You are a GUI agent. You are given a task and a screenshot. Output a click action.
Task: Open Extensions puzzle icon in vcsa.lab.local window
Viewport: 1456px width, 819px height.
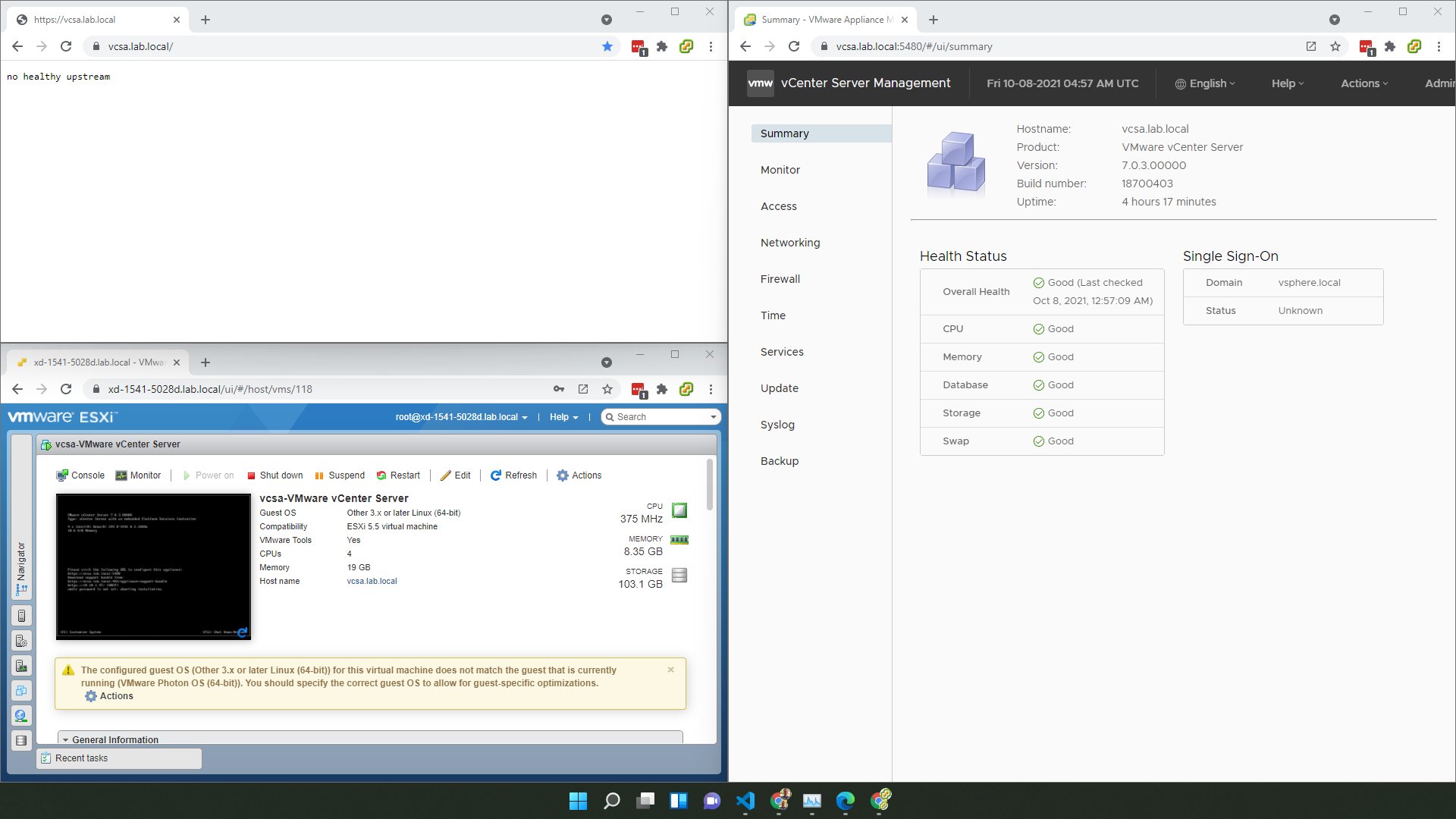662,46
